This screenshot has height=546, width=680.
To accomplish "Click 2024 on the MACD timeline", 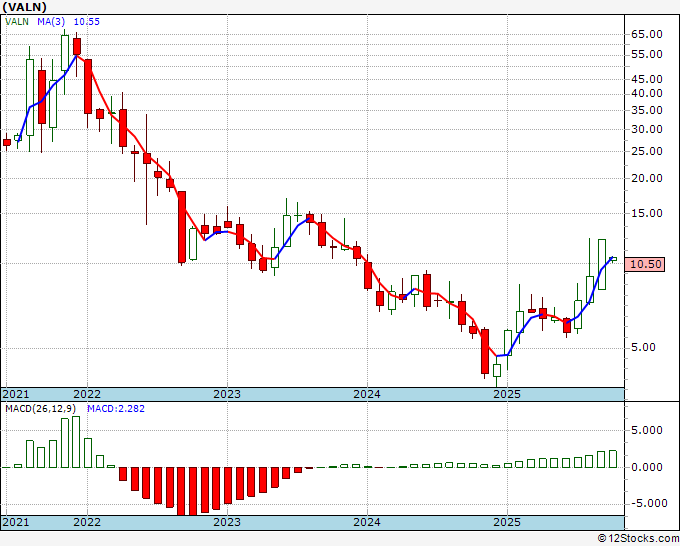I will [x=367, y=522].
